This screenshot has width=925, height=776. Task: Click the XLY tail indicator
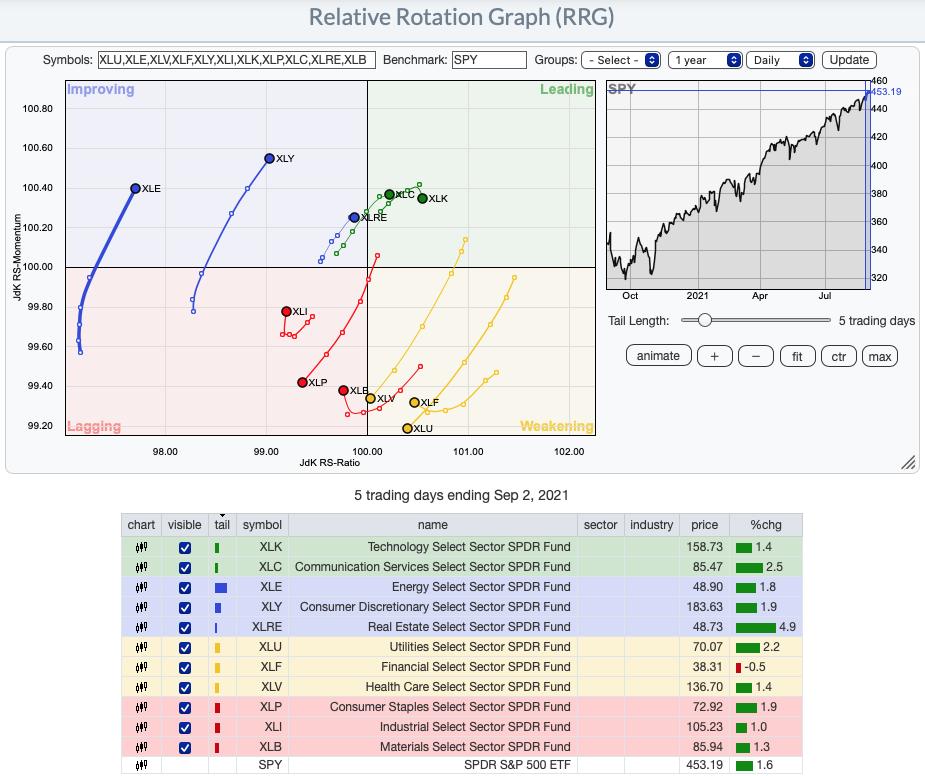tap(218, 608)
